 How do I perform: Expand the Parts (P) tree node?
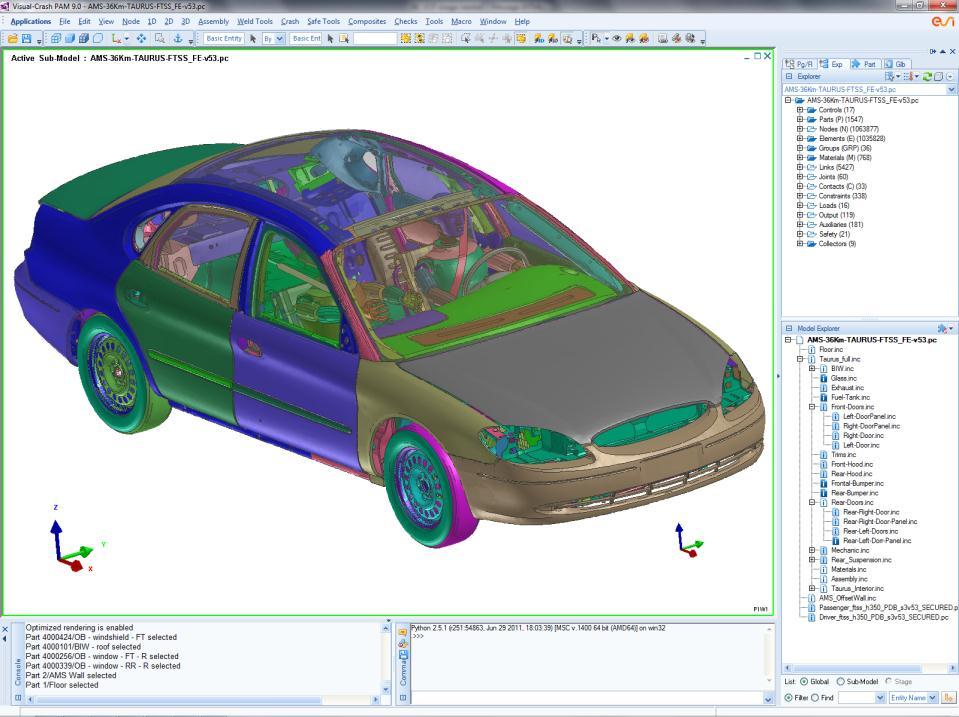pyautogui.click(x=800, y=119)
